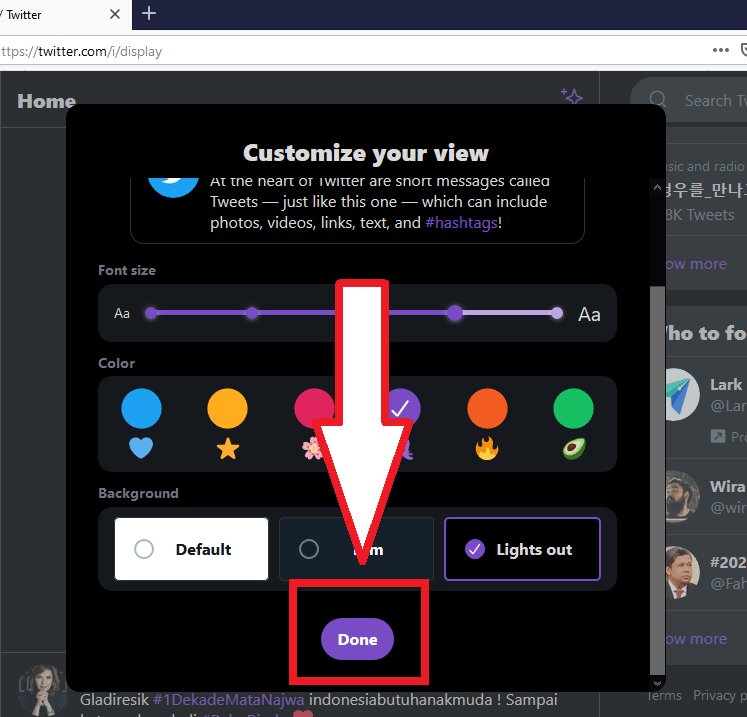Select the Default background option

[x=192, y=549]
